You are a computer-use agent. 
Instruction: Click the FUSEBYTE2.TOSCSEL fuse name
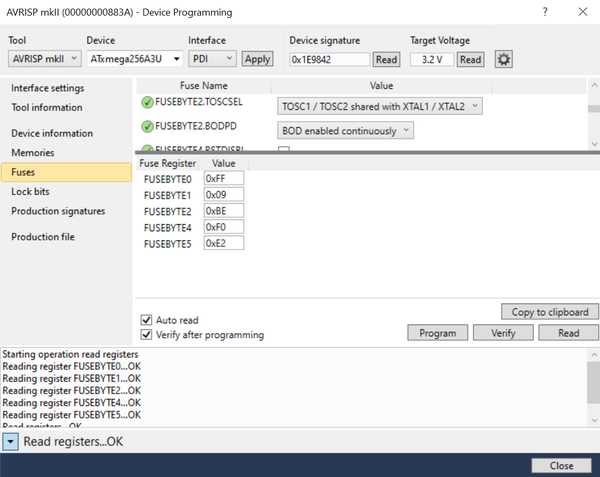pyautogui.click(x=199, y=102)
